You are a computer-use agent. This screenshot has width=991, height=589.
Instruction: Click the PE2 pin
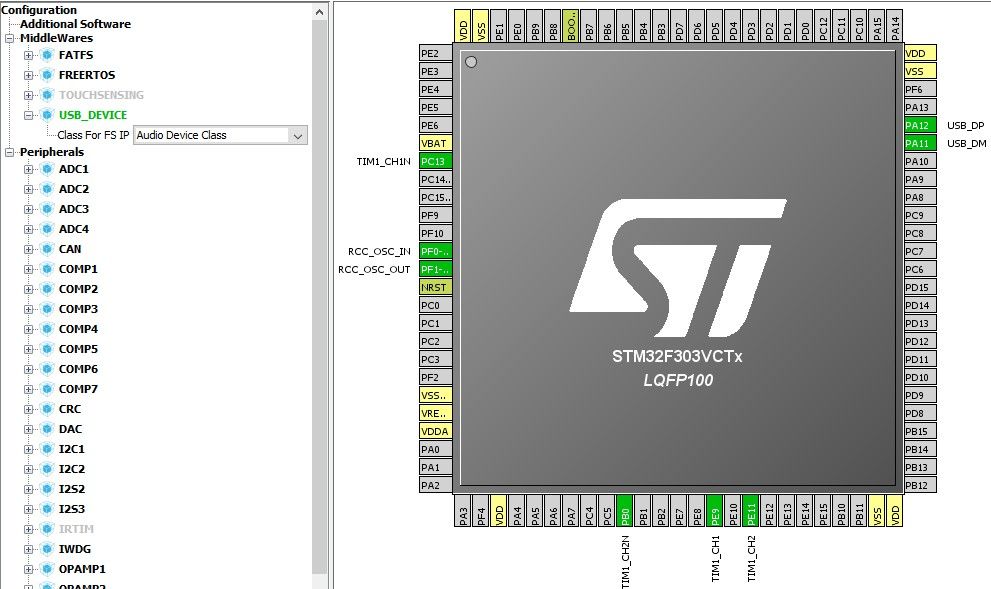tap(435, 53)
